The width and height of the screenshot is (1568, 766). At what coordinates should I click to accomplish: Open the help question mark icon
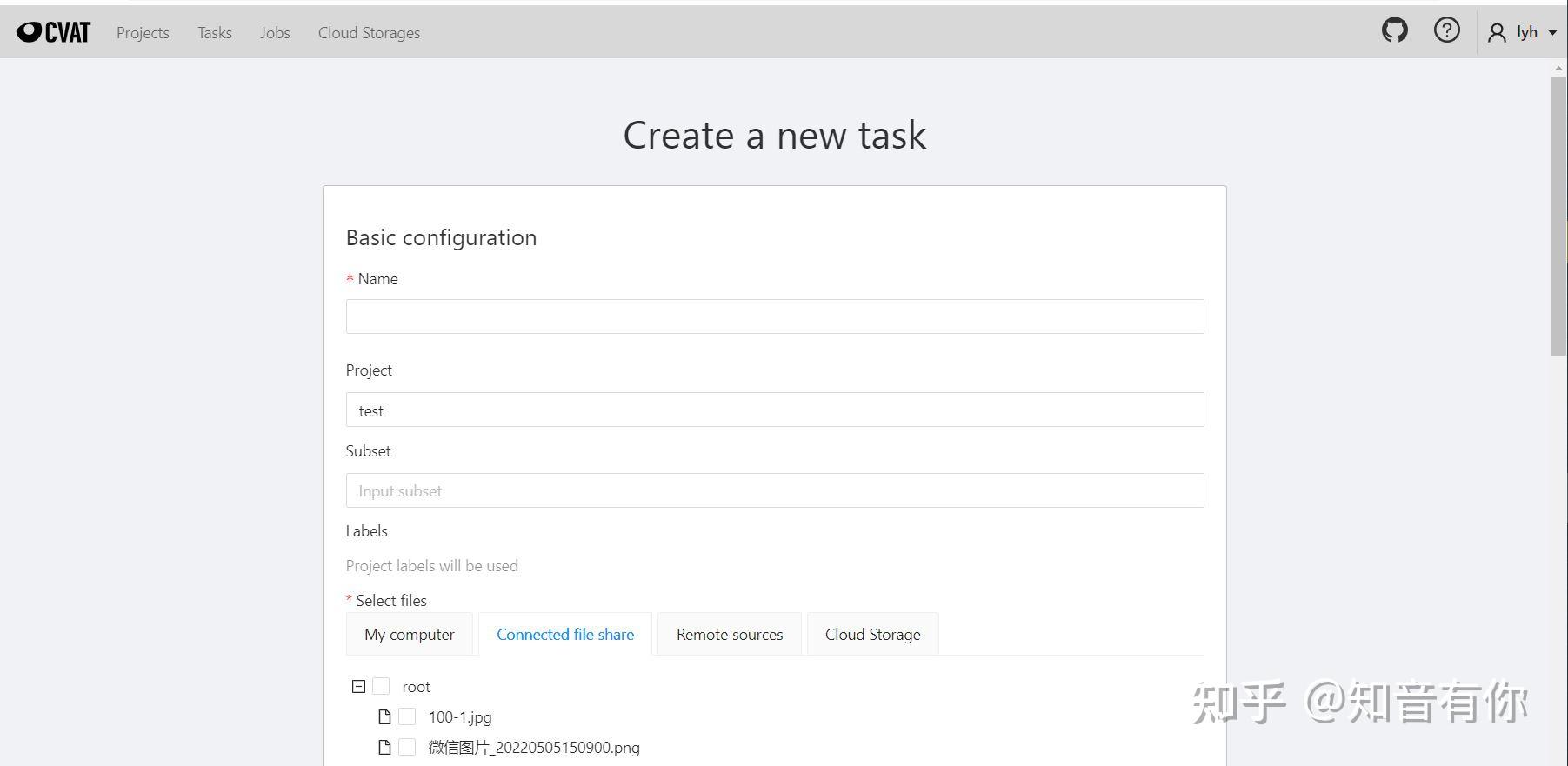[1446, 31]
